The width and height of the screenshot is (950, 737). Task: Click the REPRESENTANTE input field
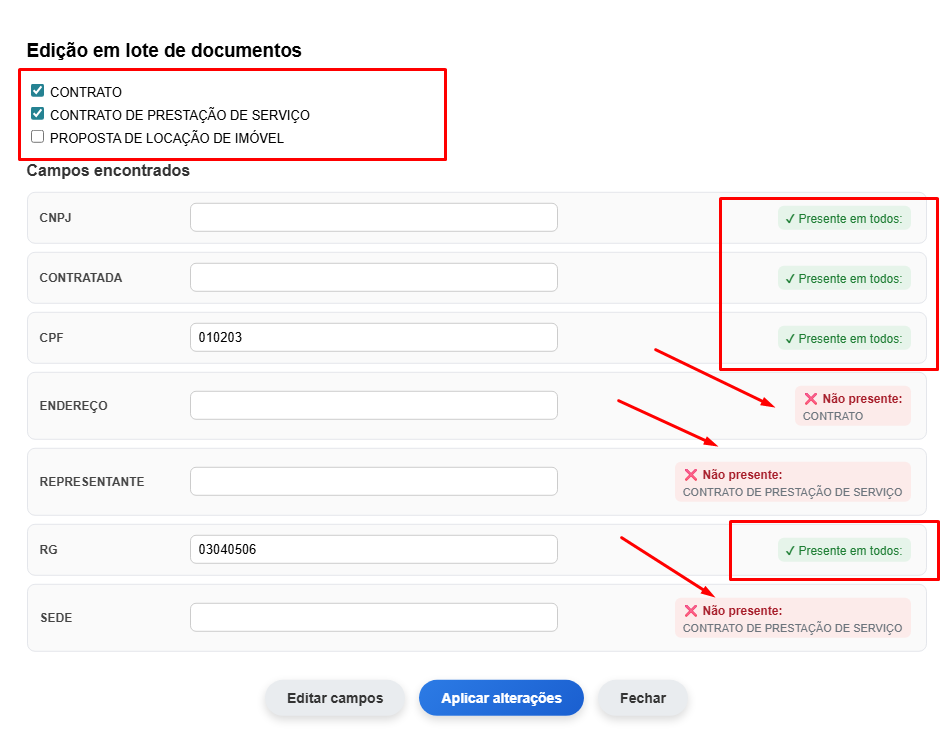[x=374, y=481]
